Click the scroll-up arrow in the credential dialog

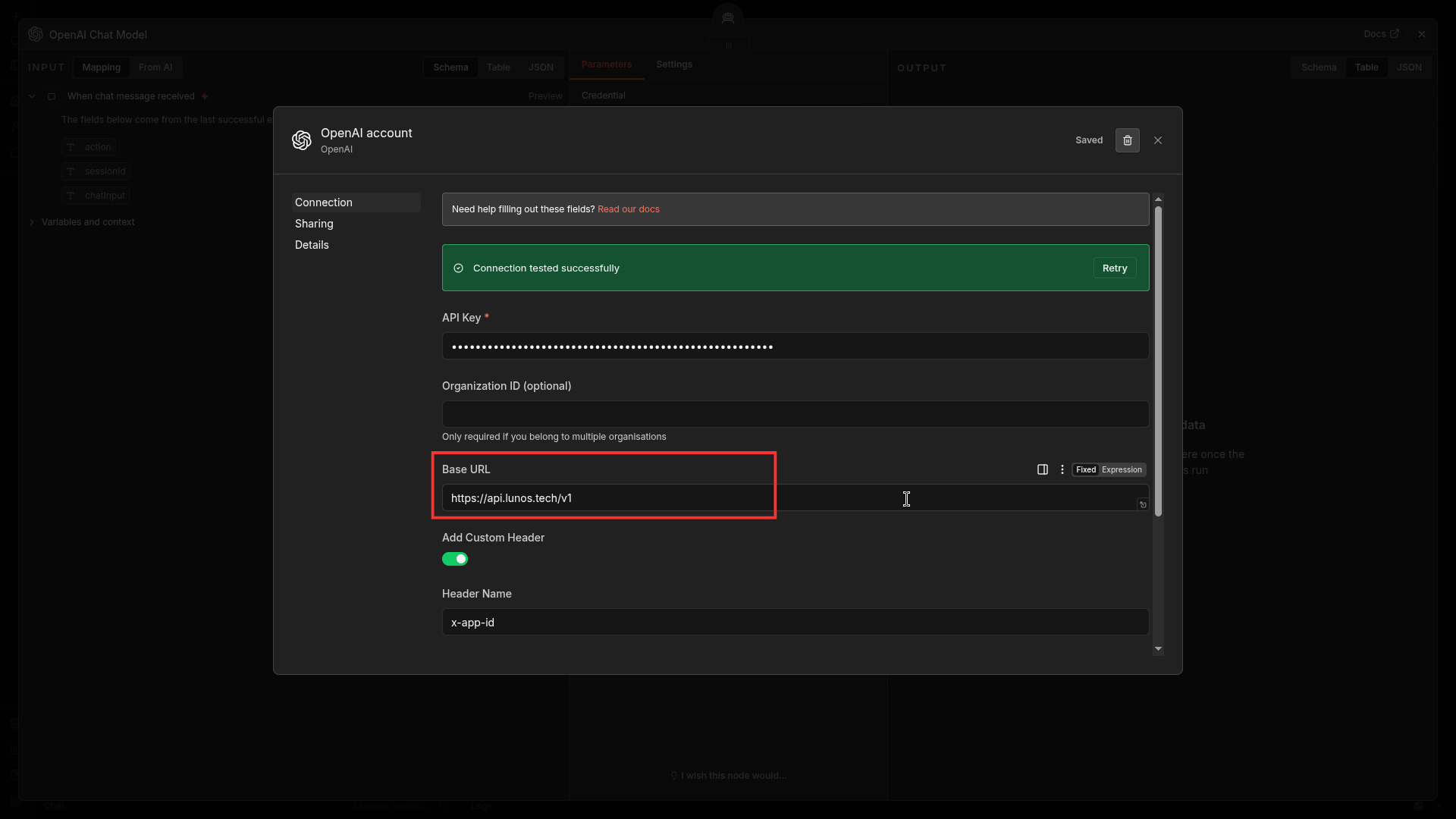[x=1158, y=199]
